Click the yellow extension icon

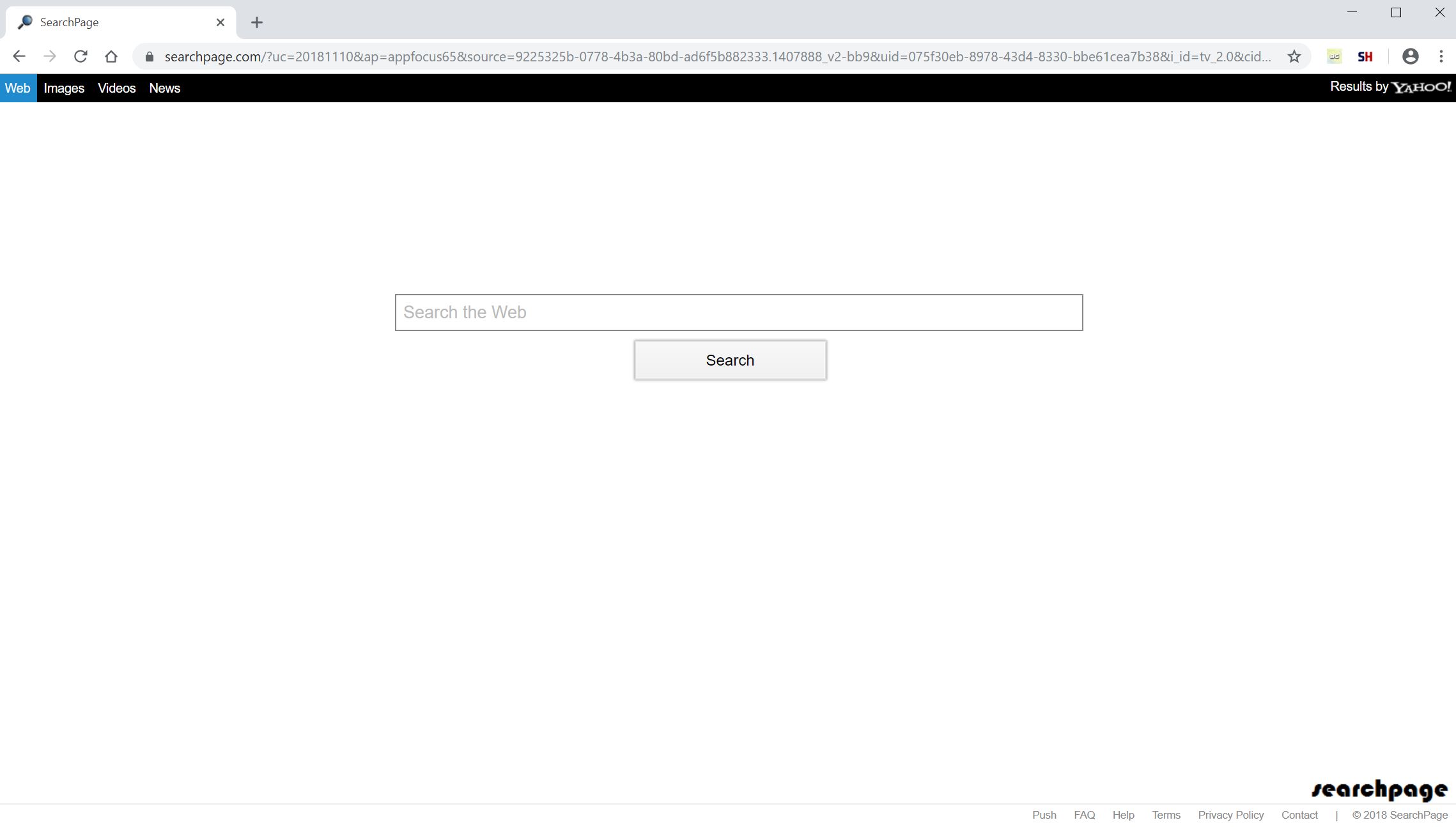pos(1334,56)
